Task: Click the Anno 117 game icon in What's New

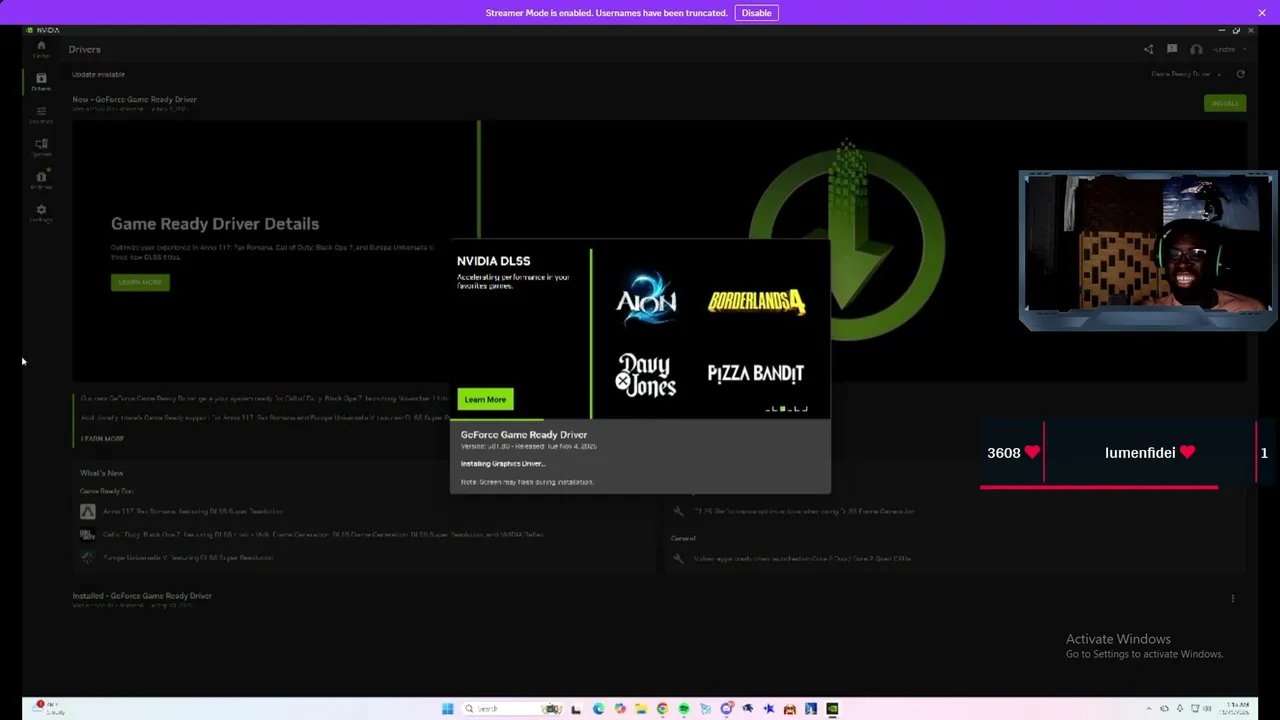Action: point(88,511)
